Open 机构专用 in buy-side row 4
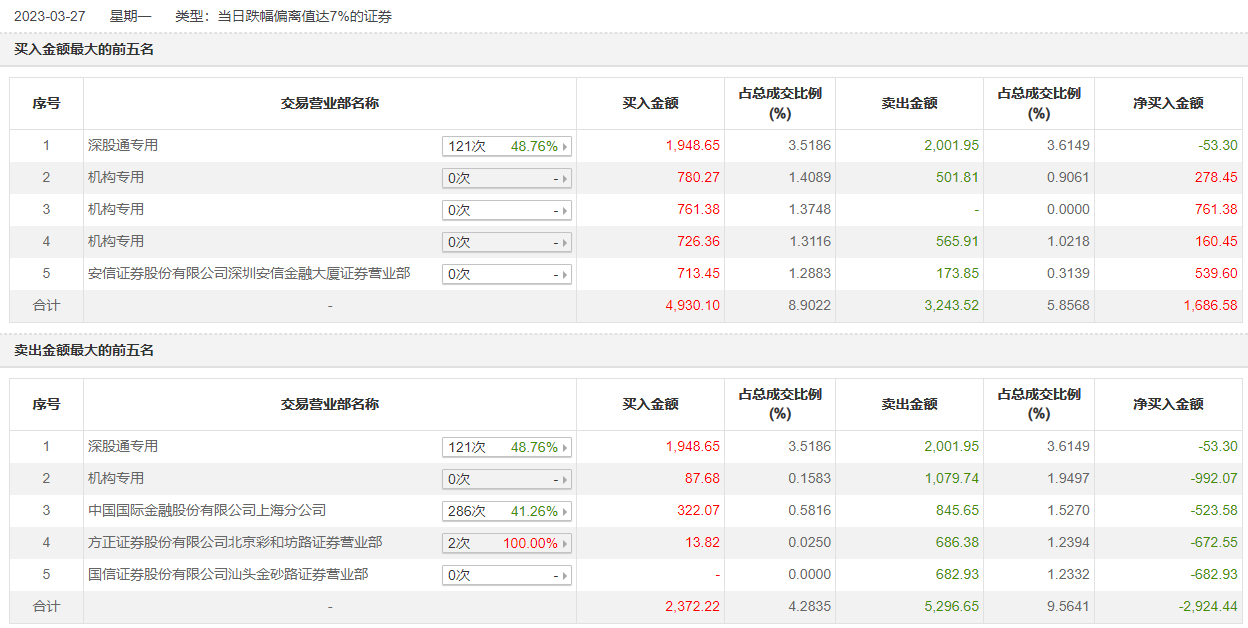 [x=116, y=241]
